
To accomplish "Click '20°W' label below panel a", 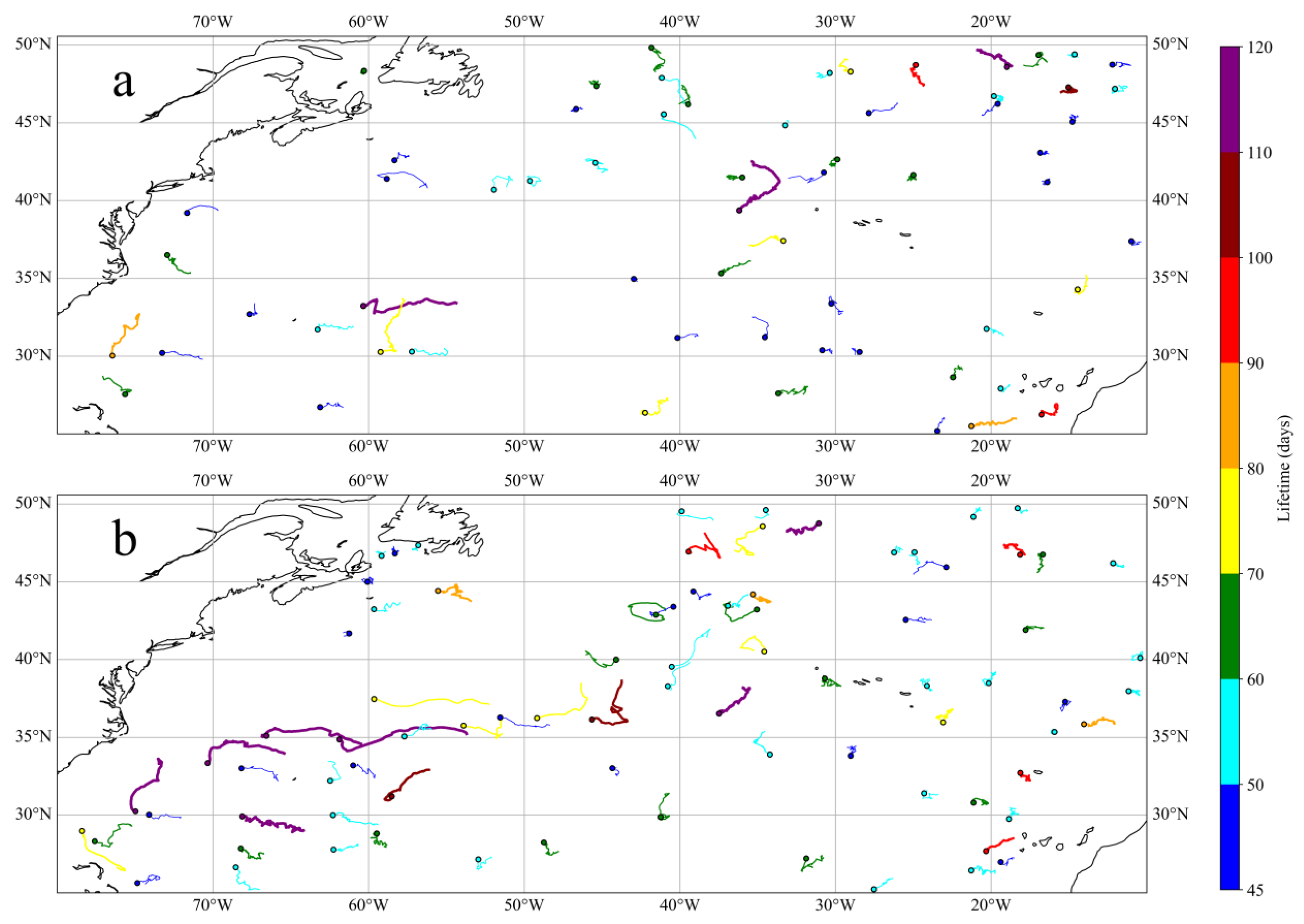I will tap(991, 447).
